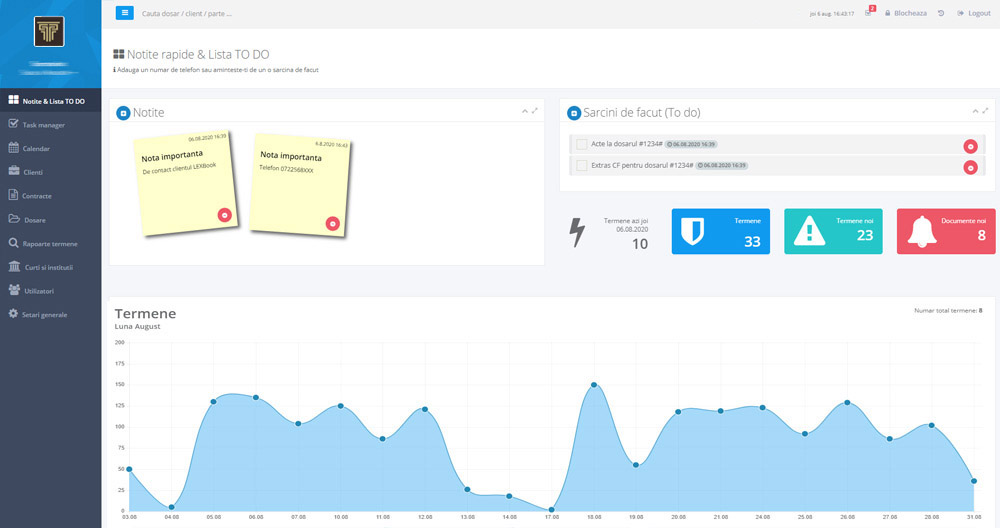Remove the 'Extras CF pentru dosarul' task
Image resolution: width=1000 pixels, height=528 pixels.
(970, 167)
